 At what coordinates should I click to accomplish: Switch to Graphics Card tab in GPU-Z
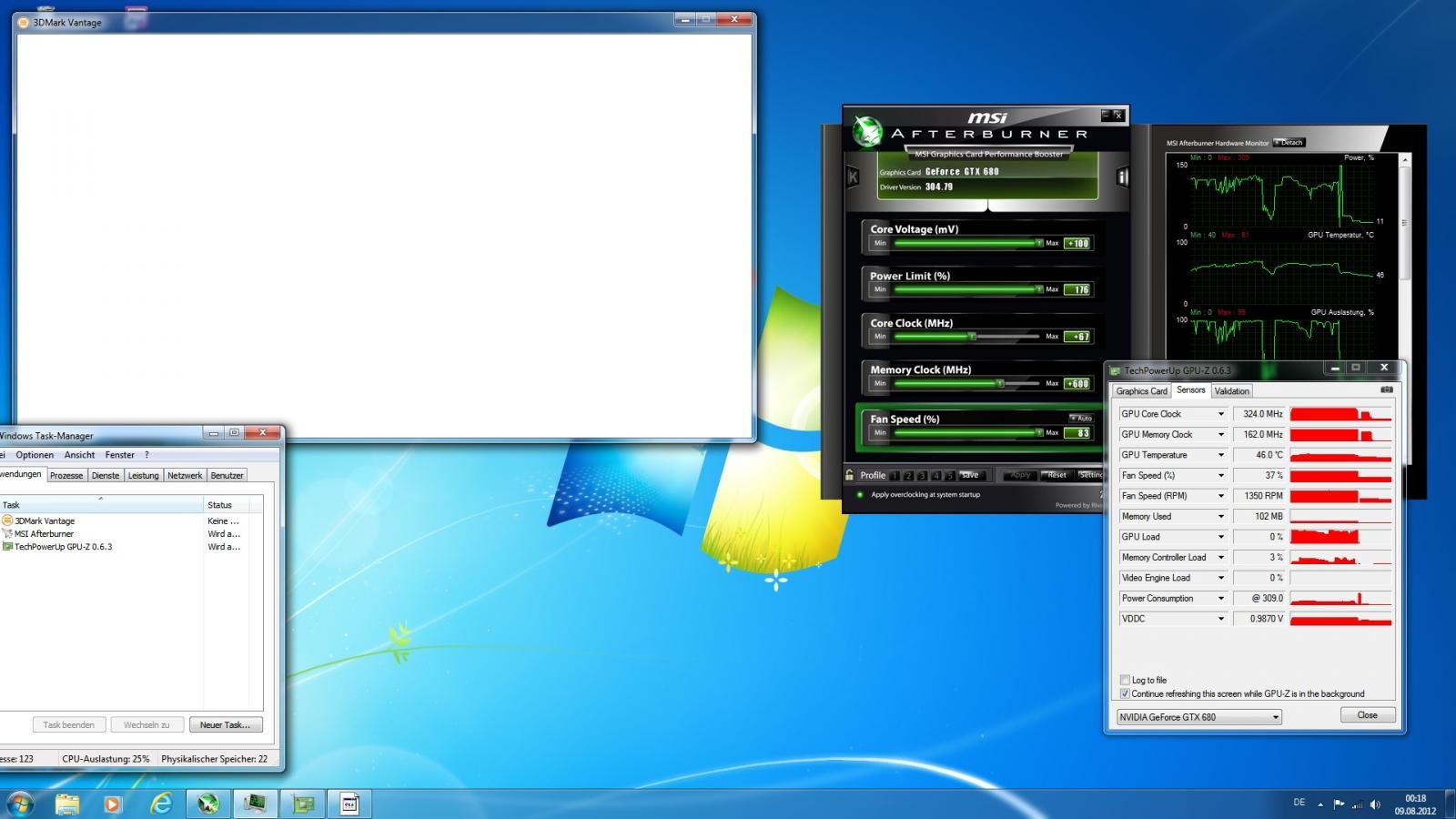1141,391
